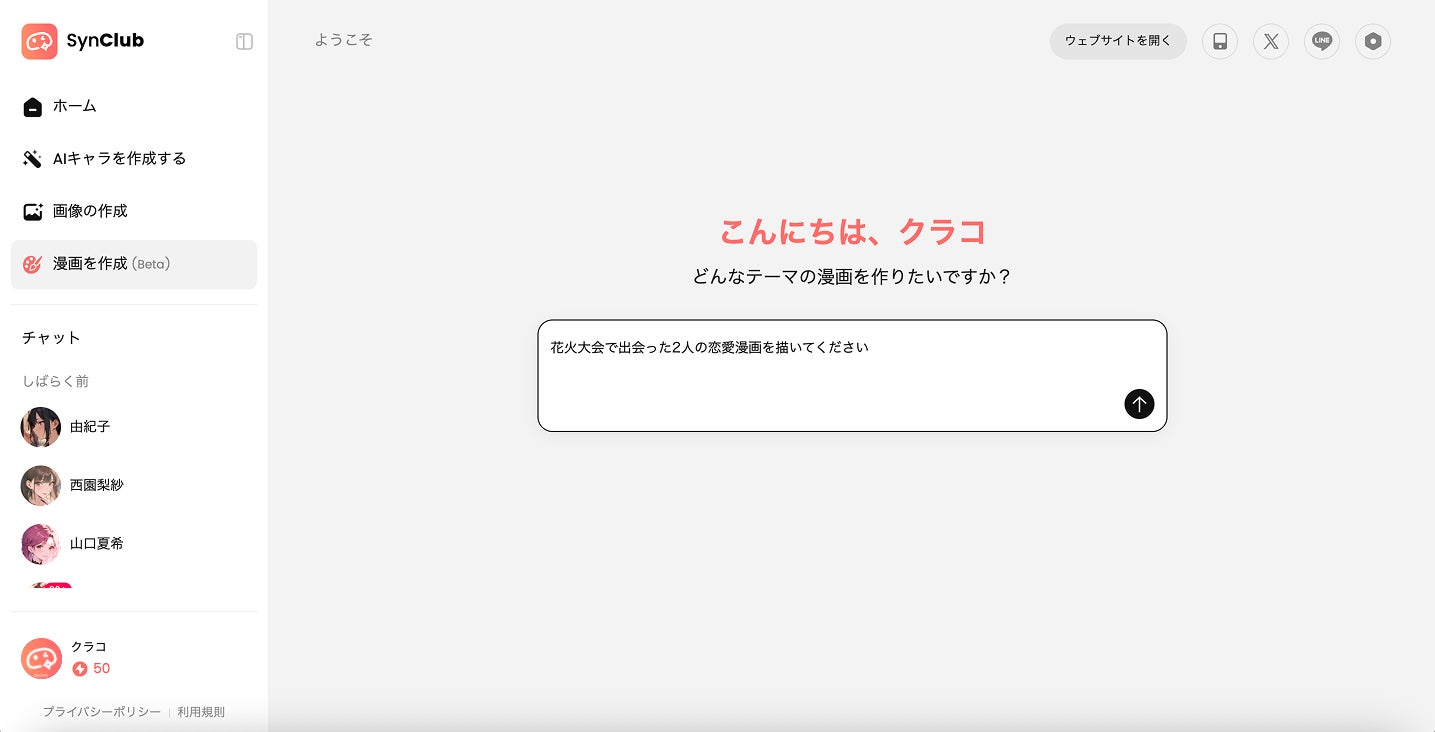The width and height of the screenshot is (1435, 732).
Task: Open AIキャラを作成する menu item
Action: pyautogui.click(x=134, y=159)
